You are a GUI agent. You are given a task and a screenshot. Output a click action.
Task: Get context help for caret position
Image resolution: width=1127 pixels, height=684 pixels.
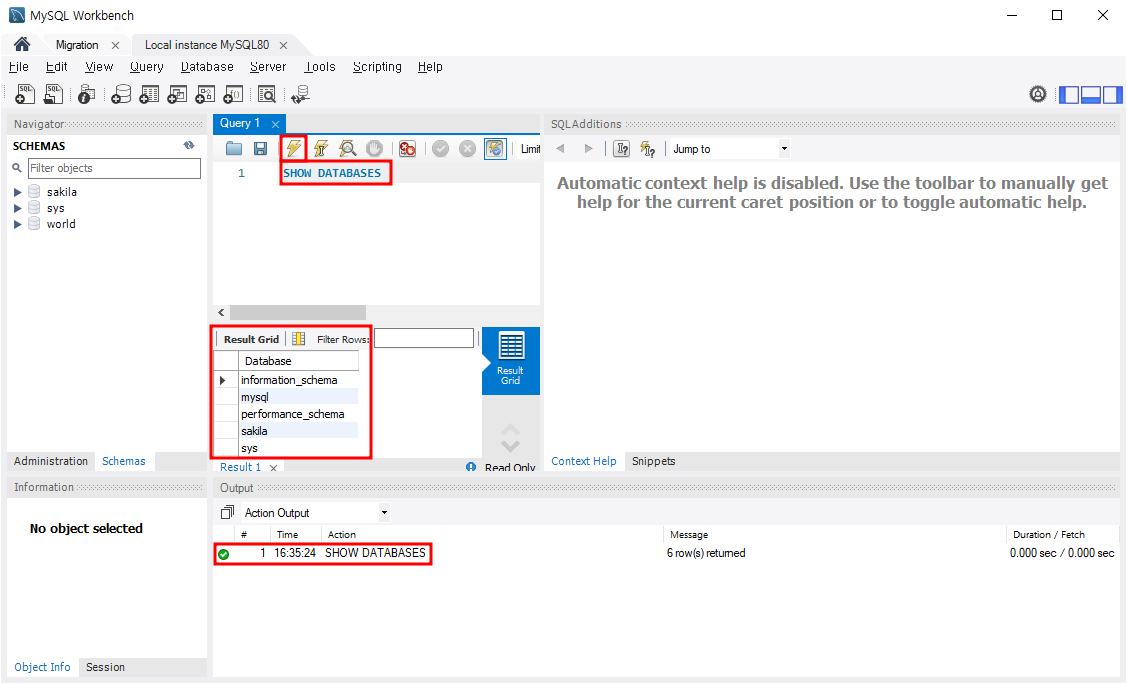[x=622, y=149]
